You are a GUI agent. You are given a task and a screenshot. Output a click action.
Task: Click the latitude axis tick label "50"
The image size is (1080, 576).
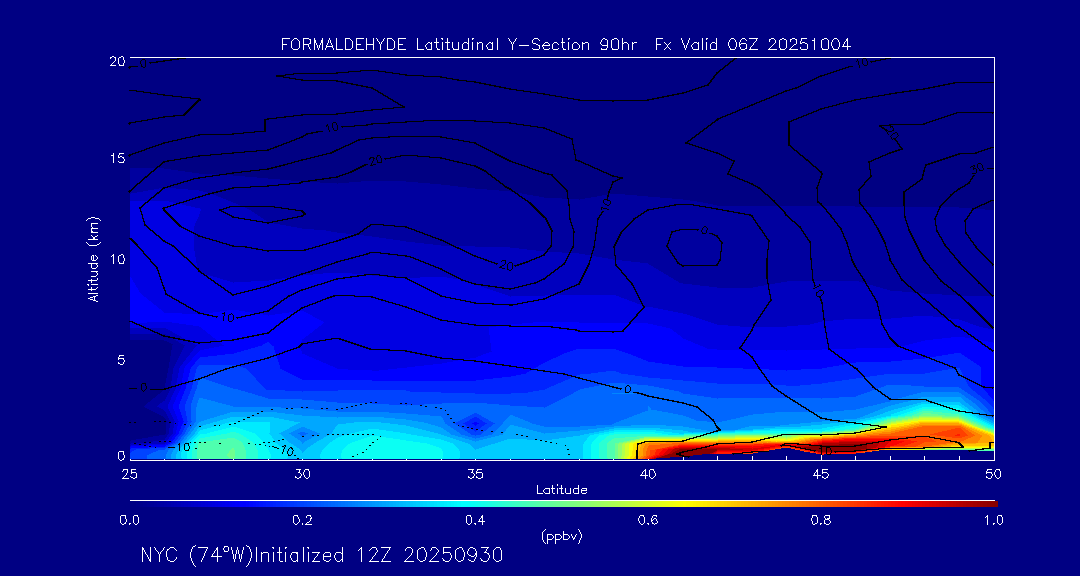(993, 474)
